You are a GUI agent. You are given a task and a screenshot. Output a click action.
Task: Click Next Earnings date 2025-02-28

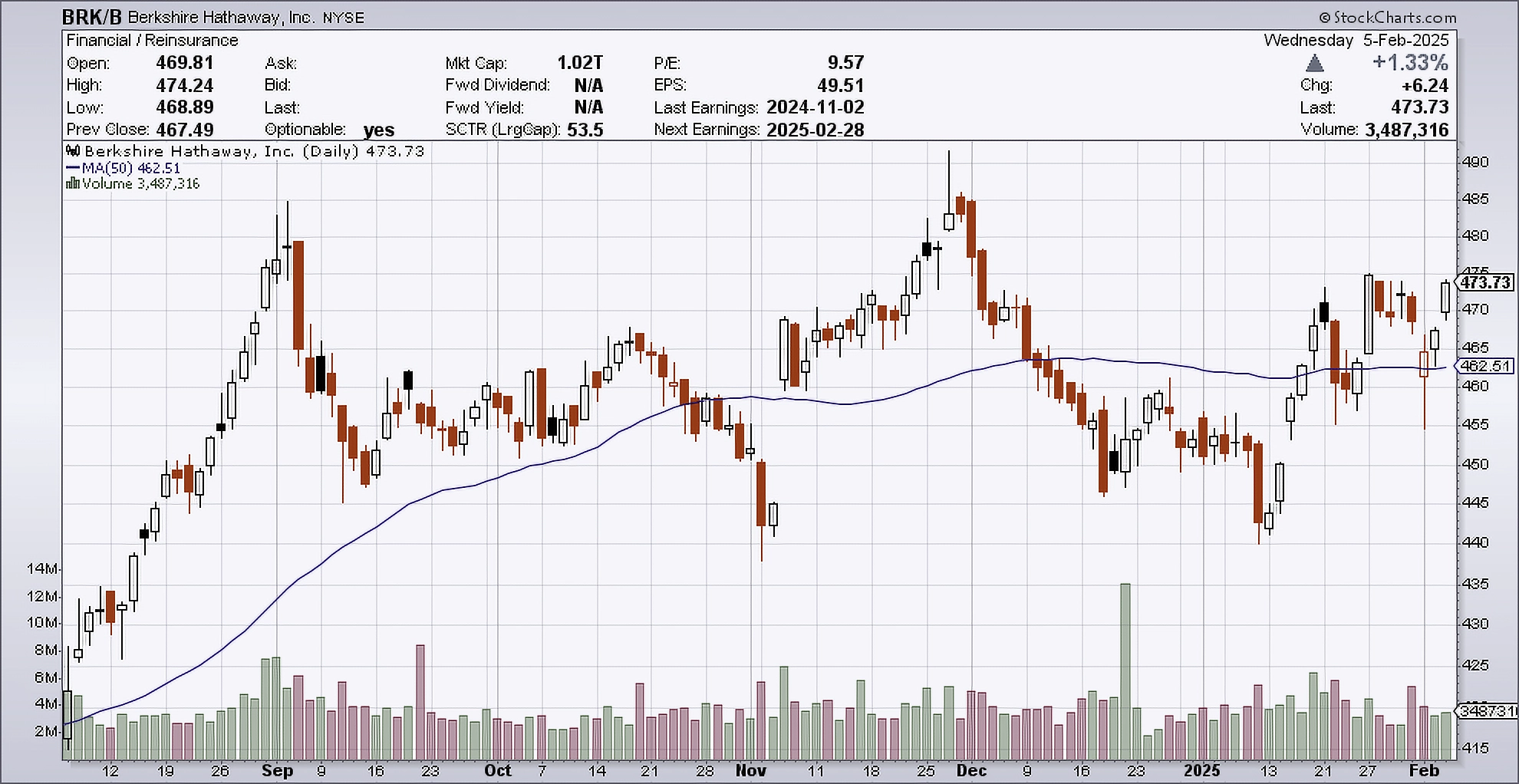tap(816, 130)
